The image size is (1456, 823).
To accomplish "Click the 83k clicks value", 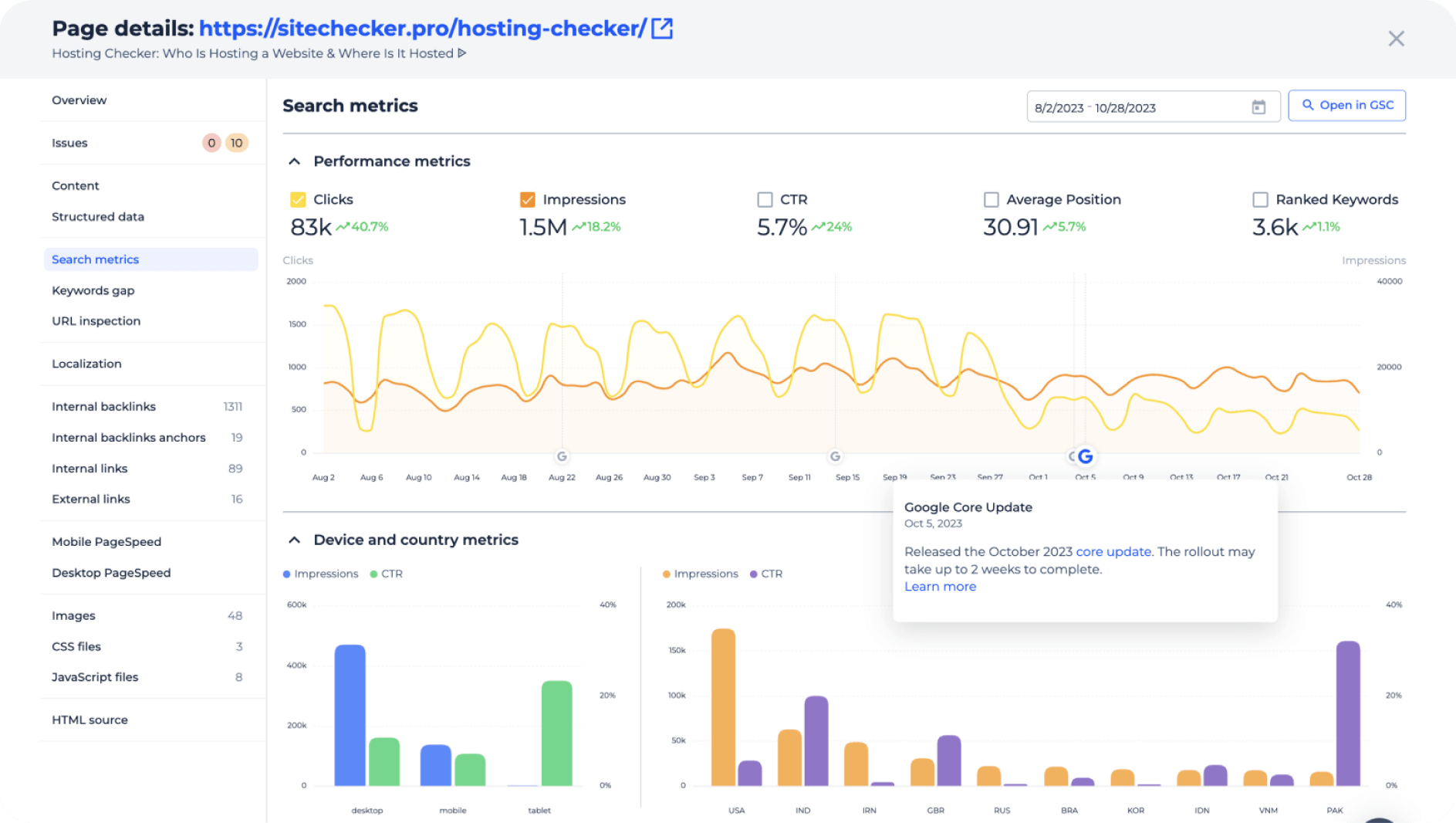I will (311, 227).
